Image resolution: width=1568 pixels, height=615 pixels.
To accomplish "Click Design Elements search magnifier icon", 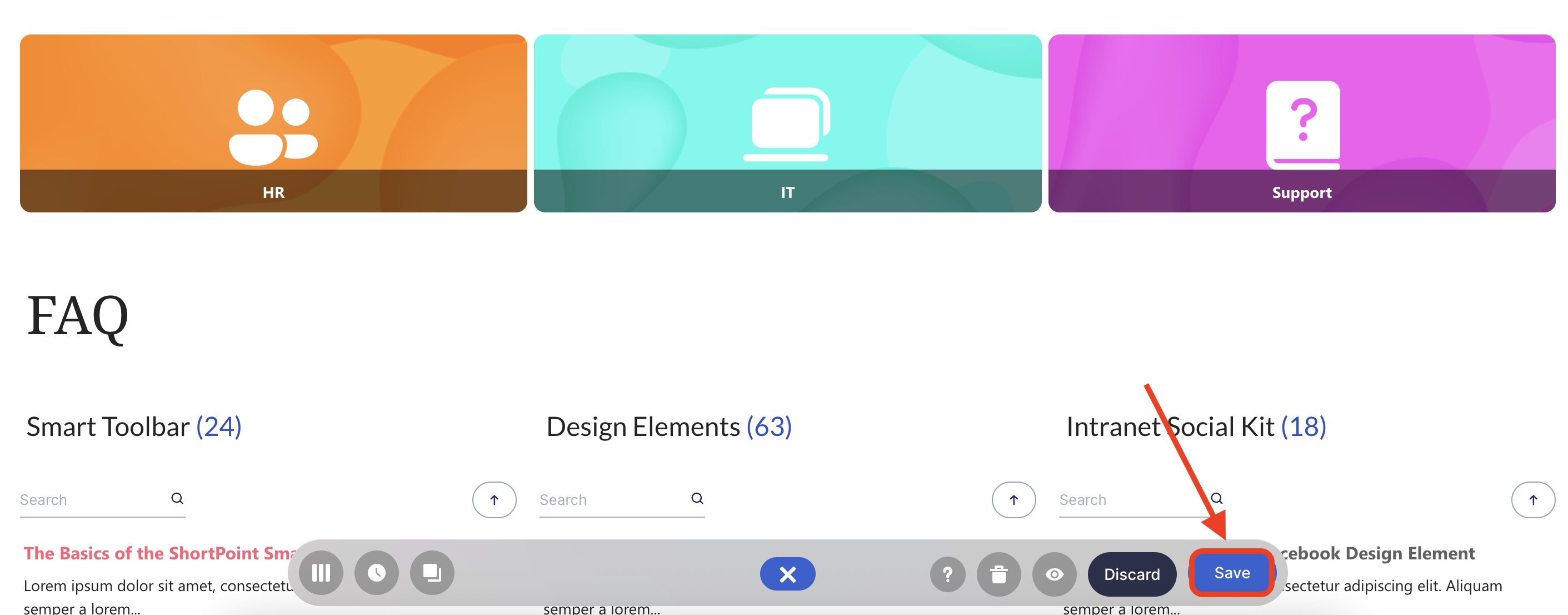I will point(697,499).
